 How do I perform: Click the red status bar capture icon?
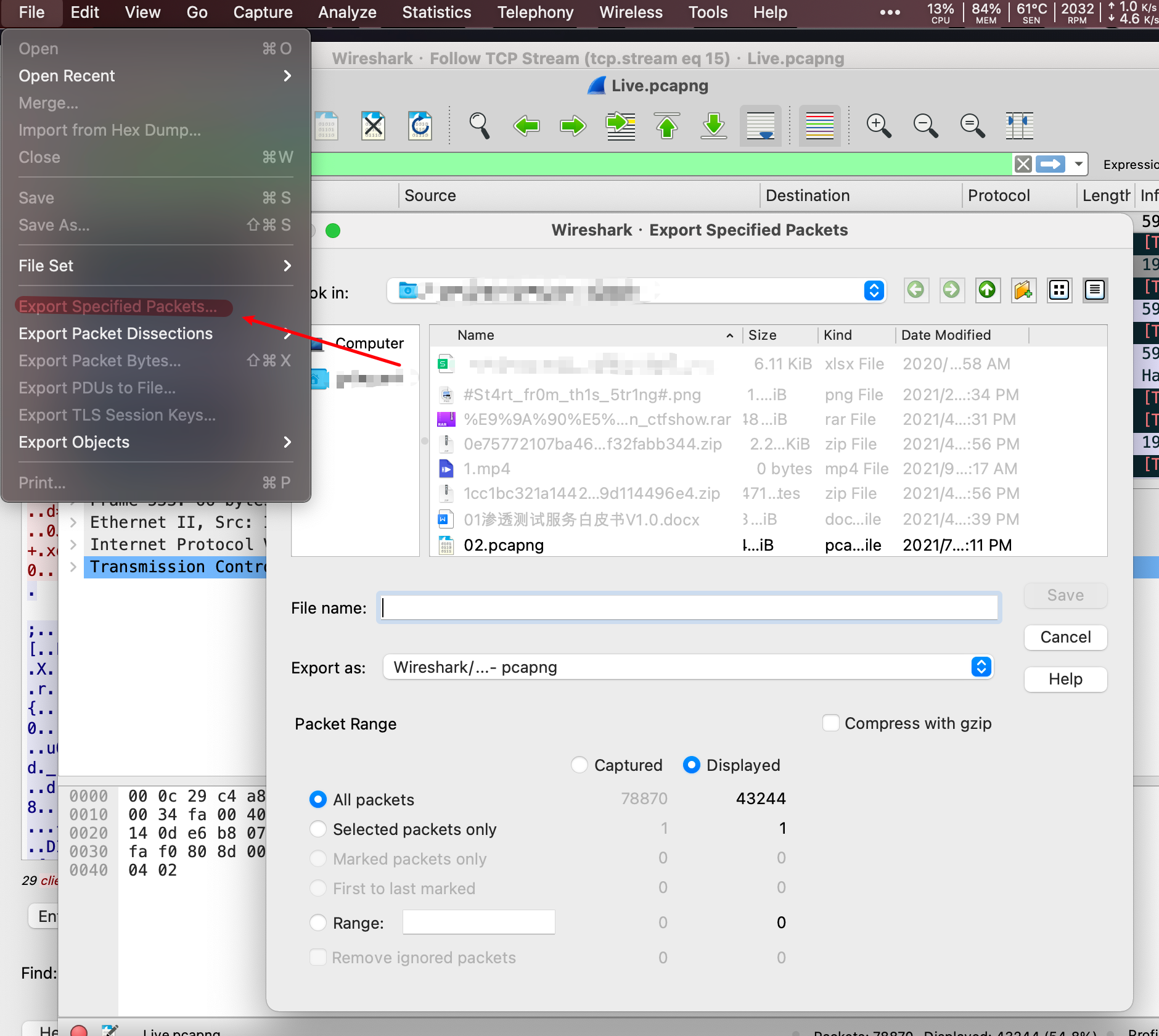point(78,1030)
